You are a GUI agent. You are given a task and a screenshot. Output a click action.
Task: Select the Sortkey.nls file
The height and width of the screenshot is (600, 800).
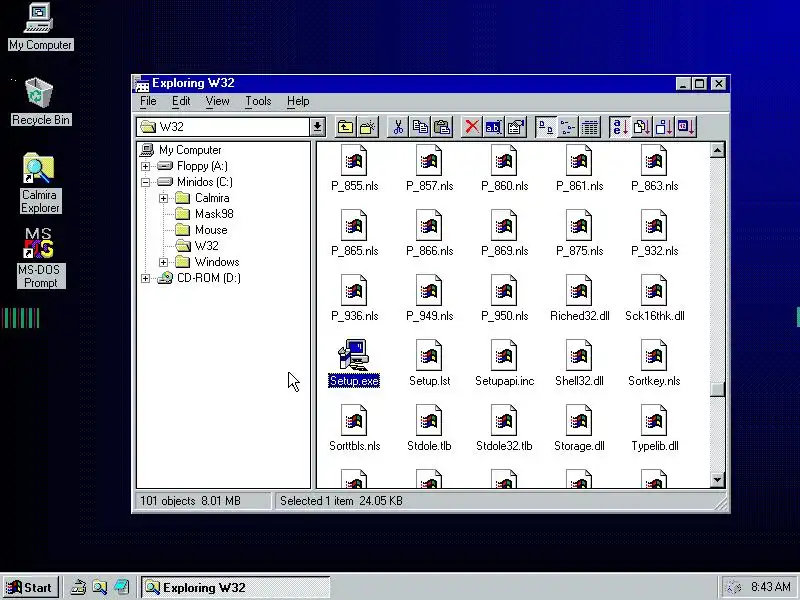(x=654, y=363)
